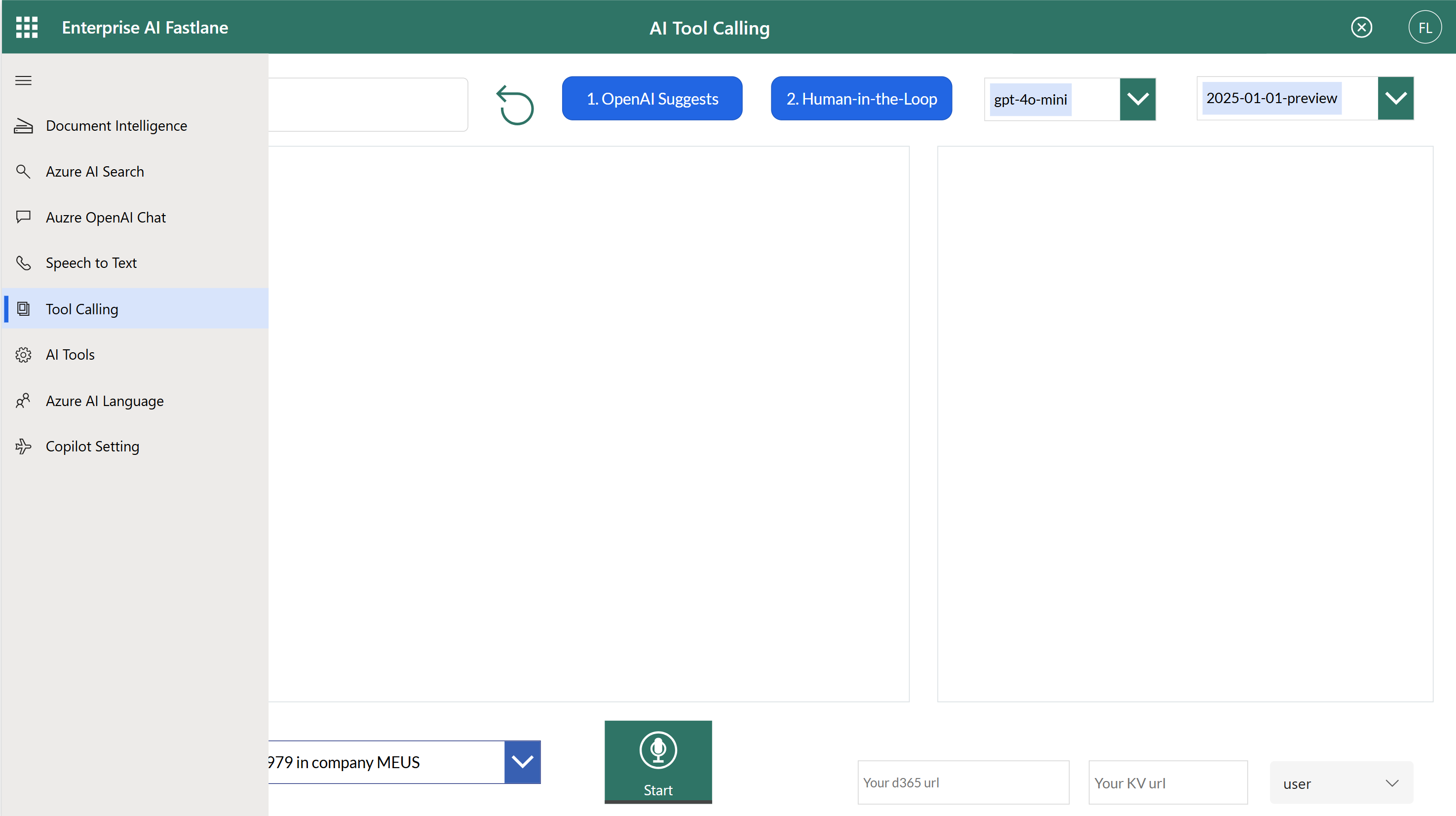Click the AI Tools gear icon
Viewport: 1456px width, 816px height.
click(x=23, y=354)
